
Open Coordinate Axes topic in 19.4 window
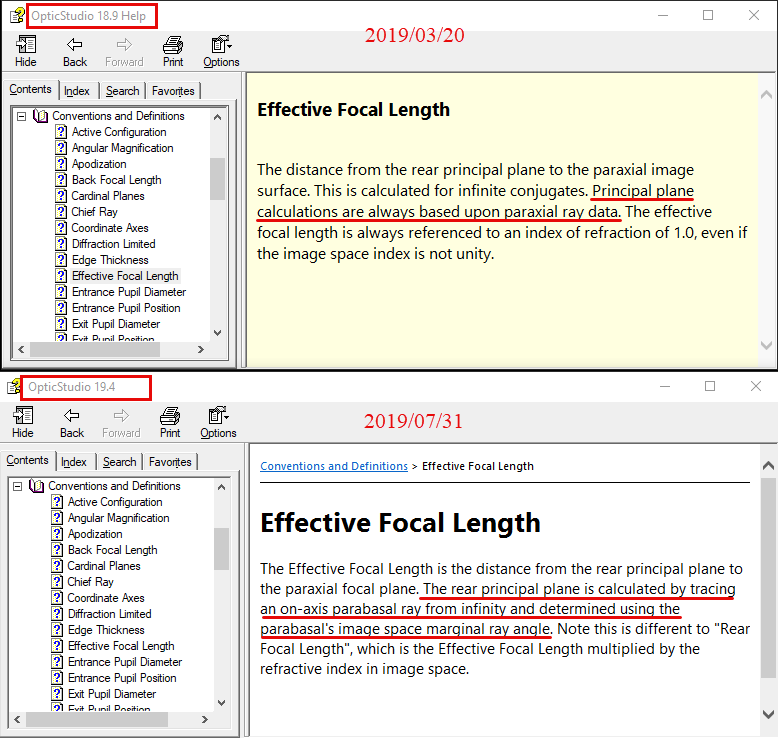[106, 598]
